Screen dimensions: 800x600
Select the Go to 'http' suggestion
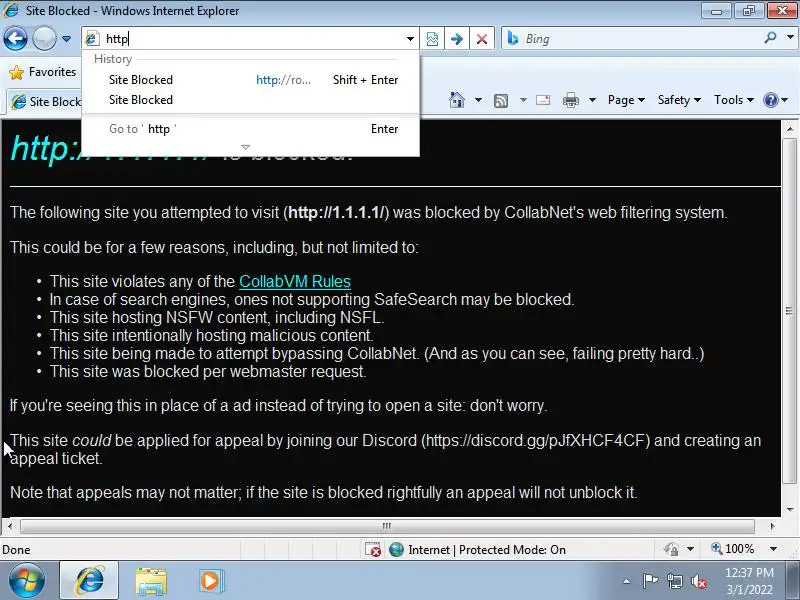(x=253, y=129)
